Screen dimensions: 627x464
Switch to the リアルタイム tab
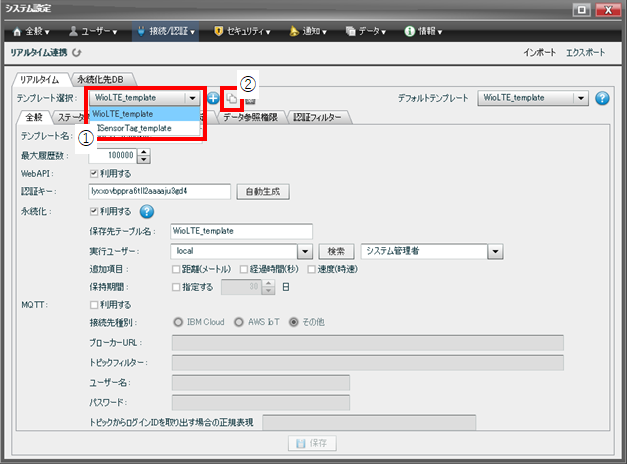[40, 80]
